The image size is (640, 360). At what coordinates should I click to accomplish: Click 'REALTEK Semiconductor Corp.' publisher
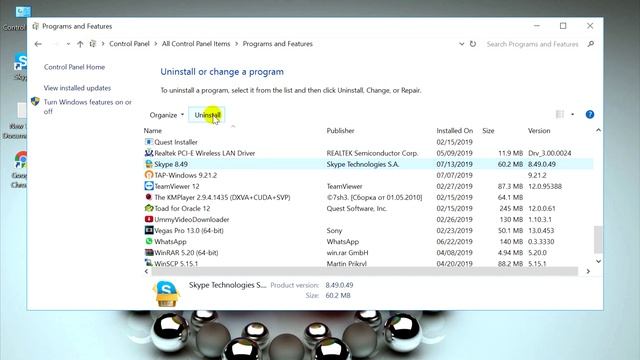(372, 153)
